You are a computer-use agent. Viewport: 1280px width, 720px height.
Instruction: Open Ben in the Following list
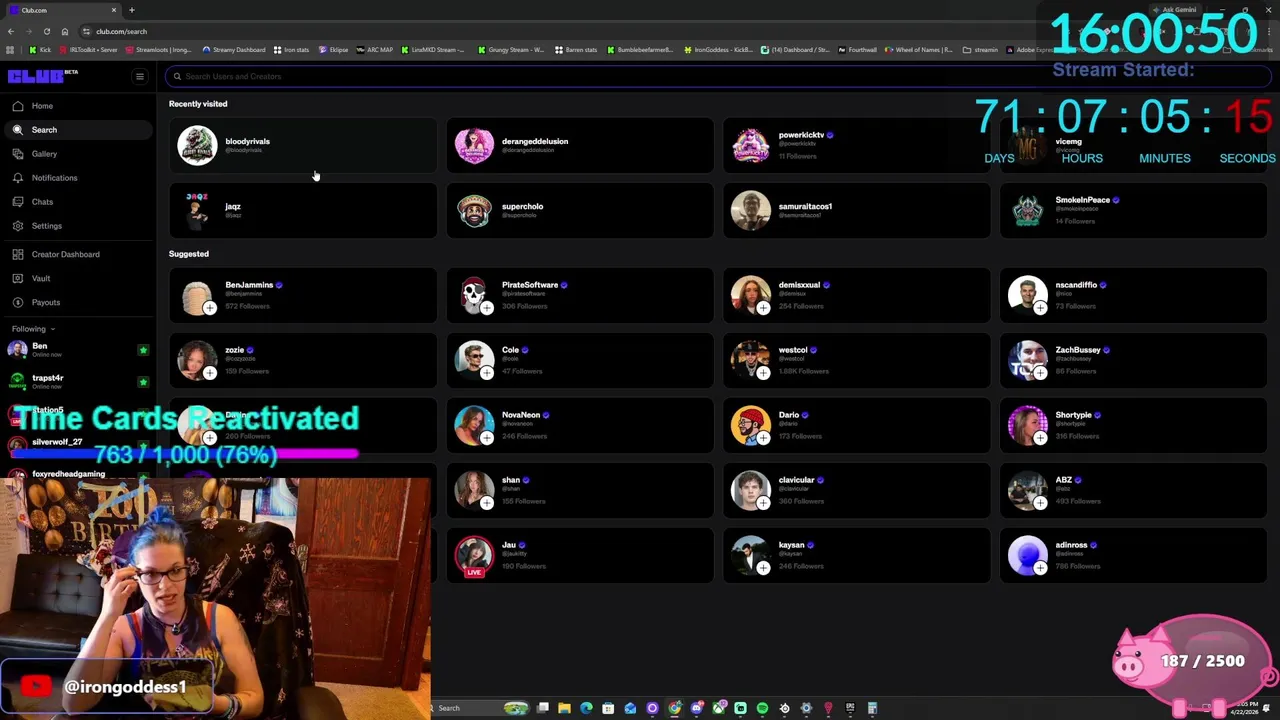[x=78, y=350]
